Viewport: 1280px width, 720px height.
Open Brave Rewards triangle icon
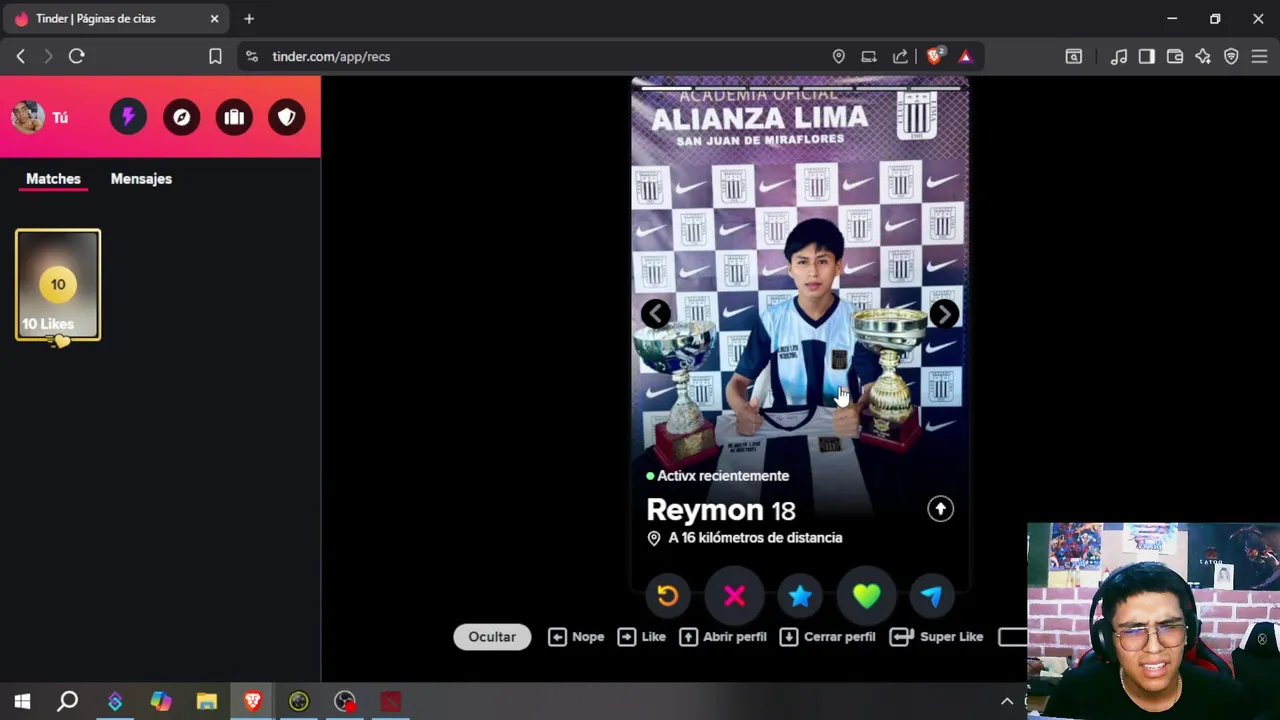[x=965, y=57]
